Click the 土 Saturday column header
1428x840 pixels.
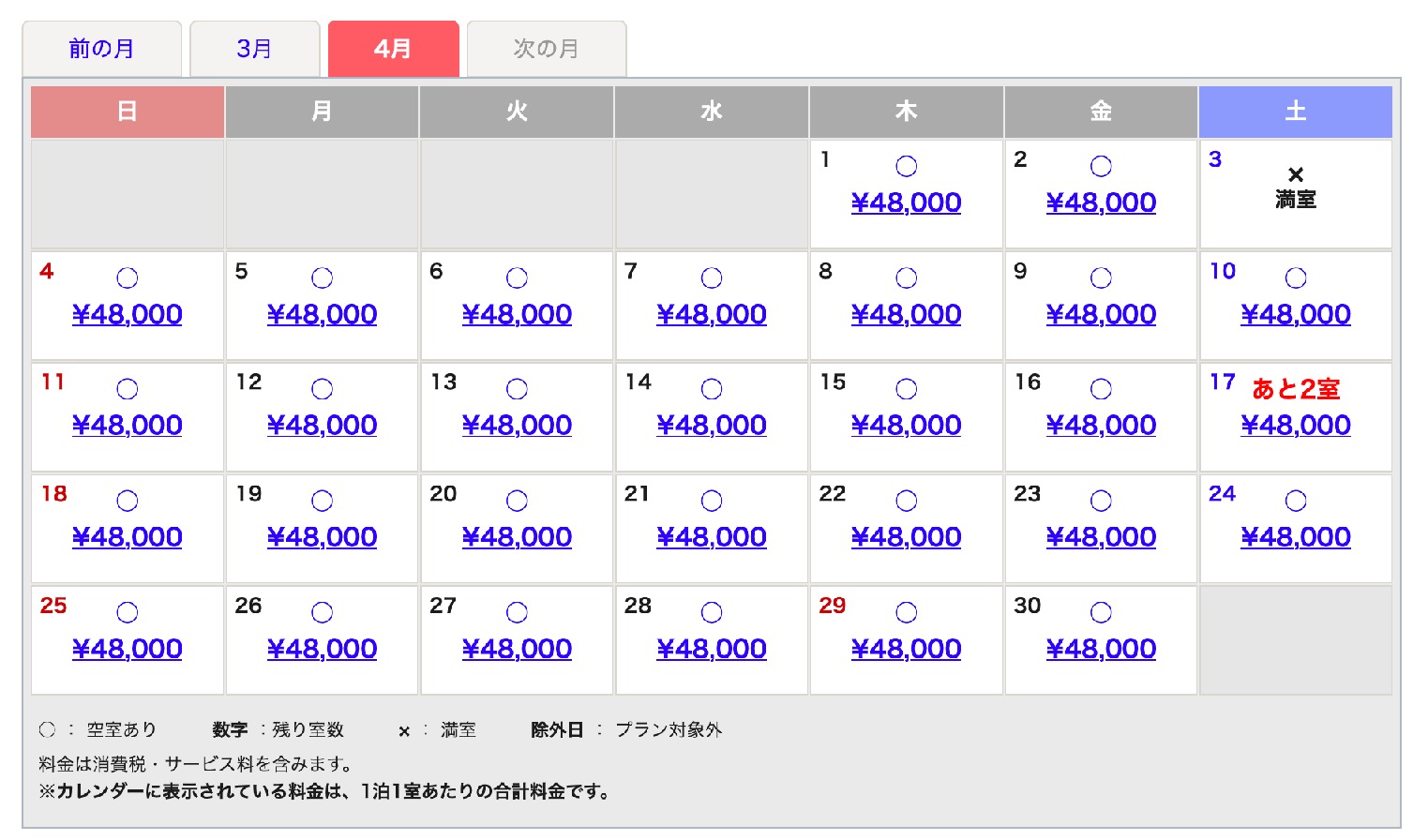coord(1296,112)
